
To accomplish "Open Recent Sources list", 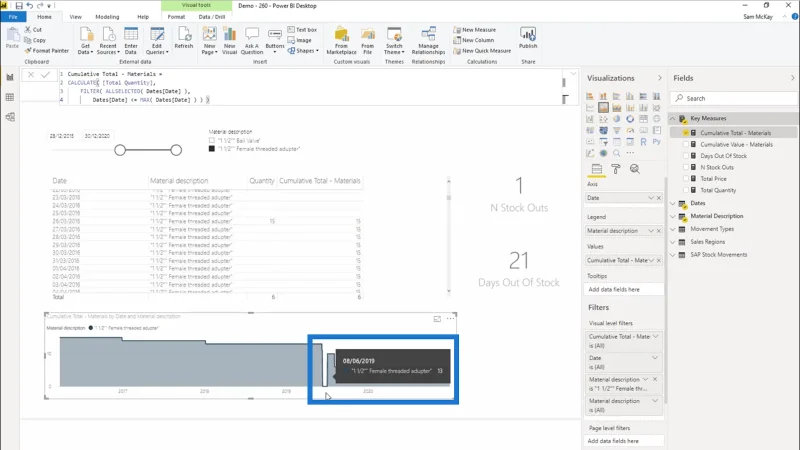I will click(108, 41).
